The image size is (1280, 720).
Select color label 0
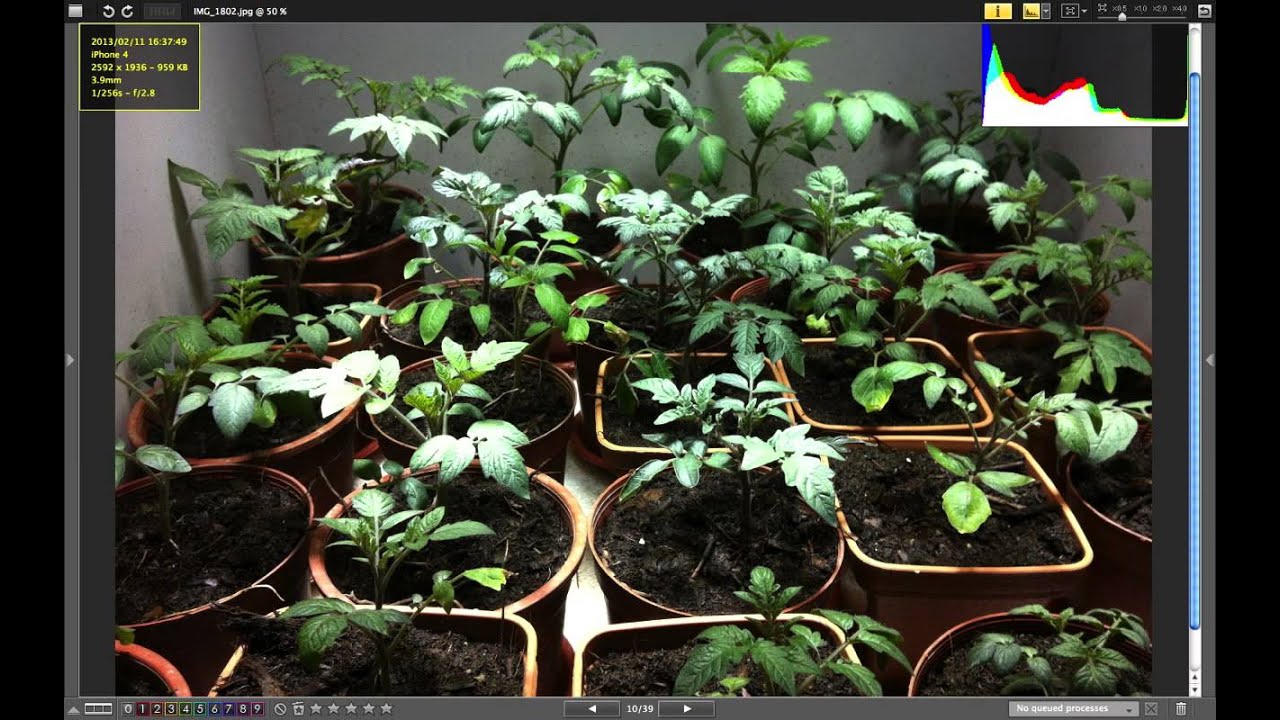[x=128, y=709]
